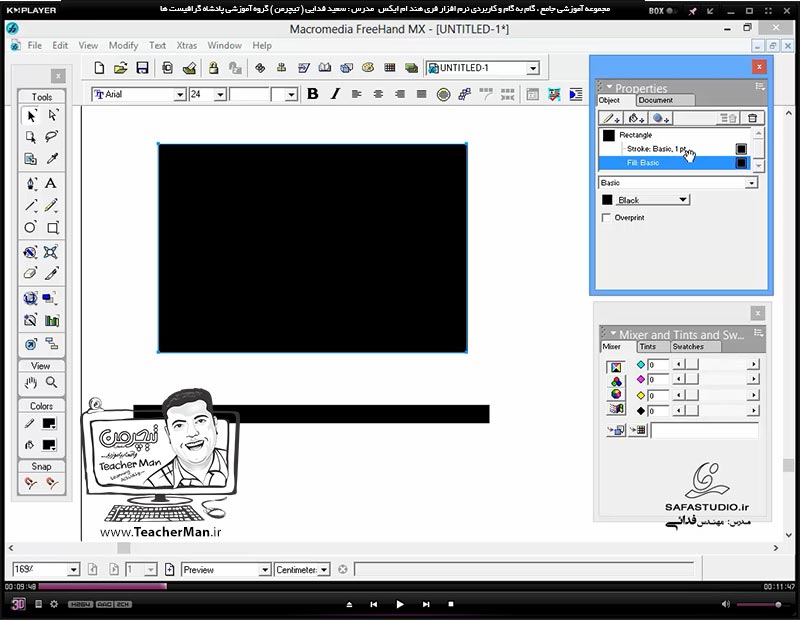Open the zoom percentage dropdown
This screenshot has height=621, width=800.
click(x=73, y=569)
